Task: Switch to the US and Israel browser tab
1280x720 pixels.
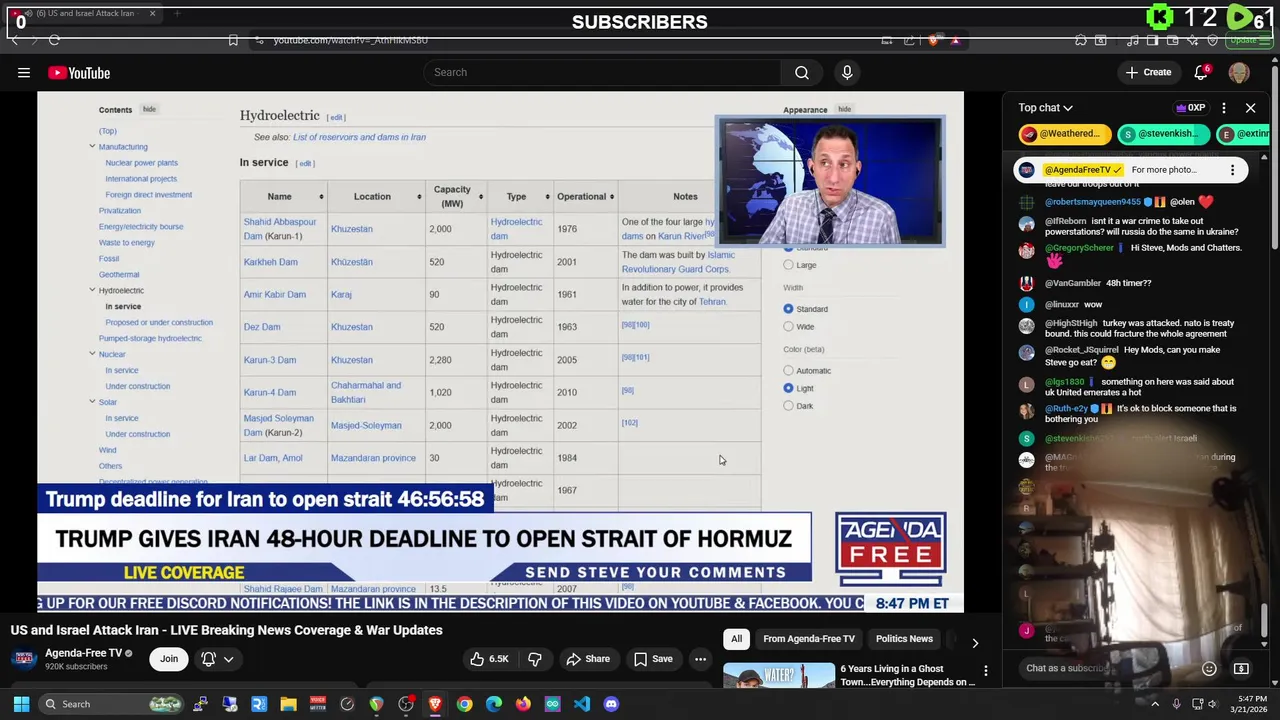Action: pos(84,13)
